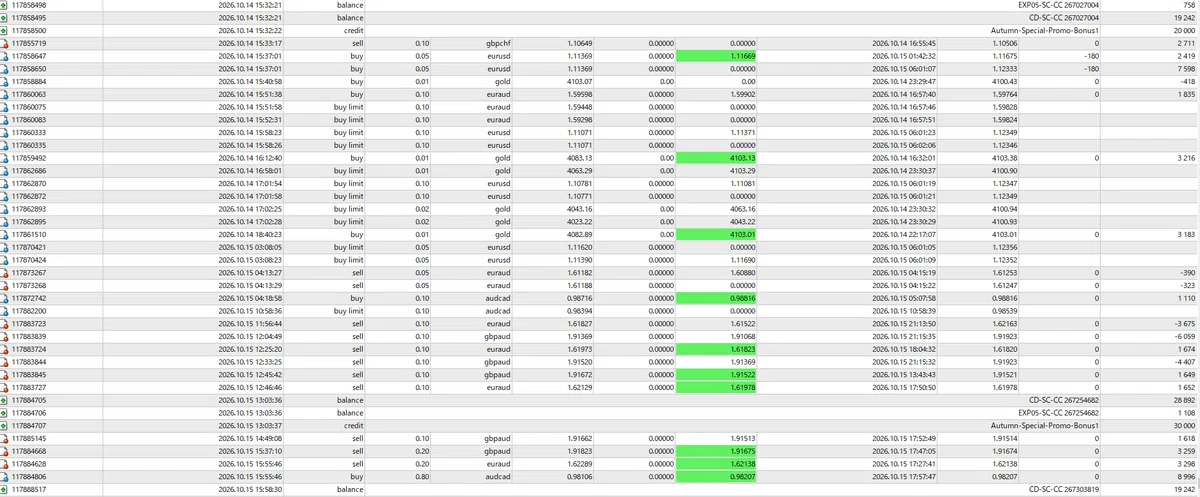Click the profit value 8 996
This screenshot has height=497, width=1200.
[1185, 477]
